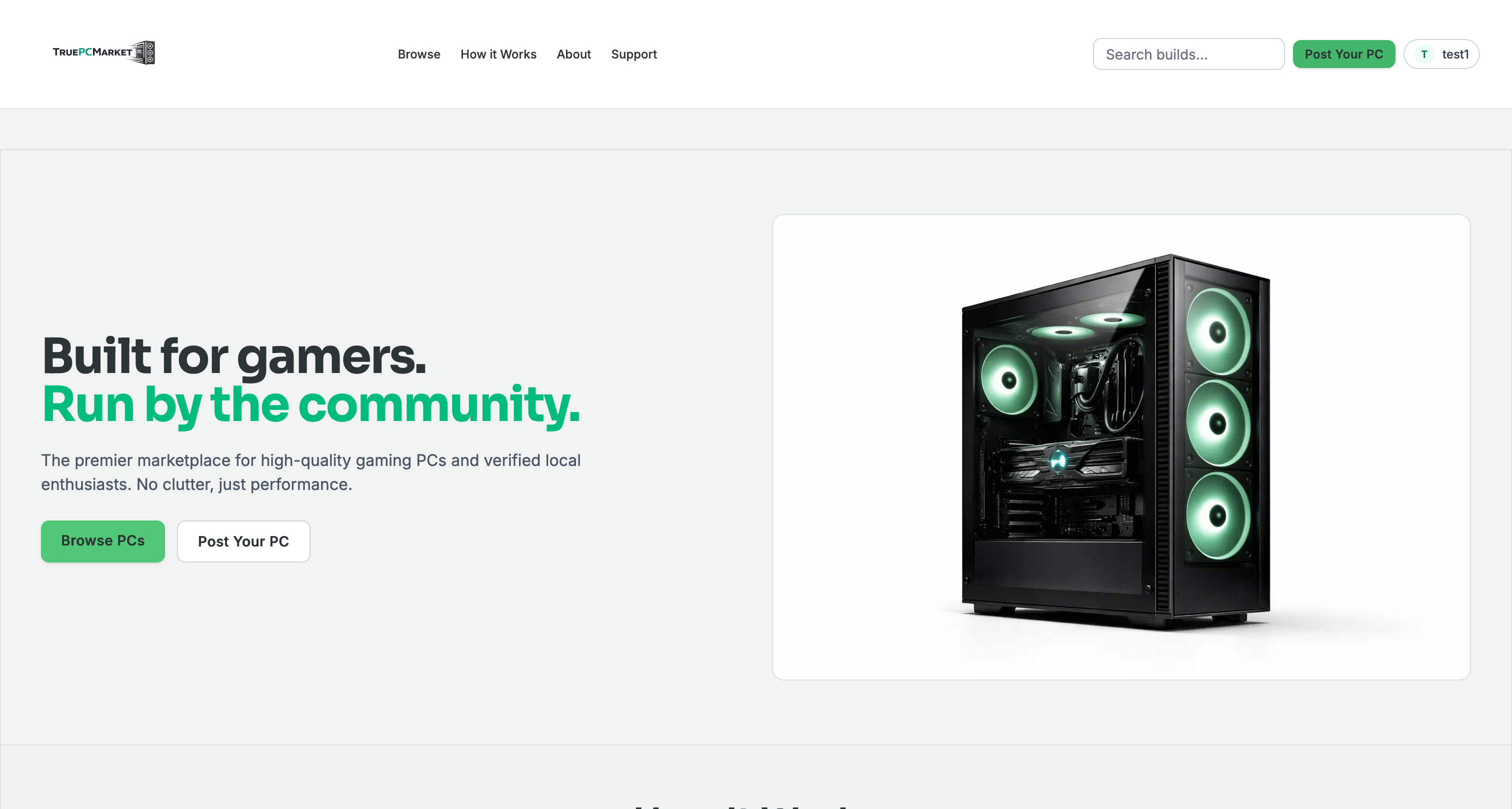This screenshot has width=1512, height=809.
Task: Open the How it Works page
Action: pos(498,54)
